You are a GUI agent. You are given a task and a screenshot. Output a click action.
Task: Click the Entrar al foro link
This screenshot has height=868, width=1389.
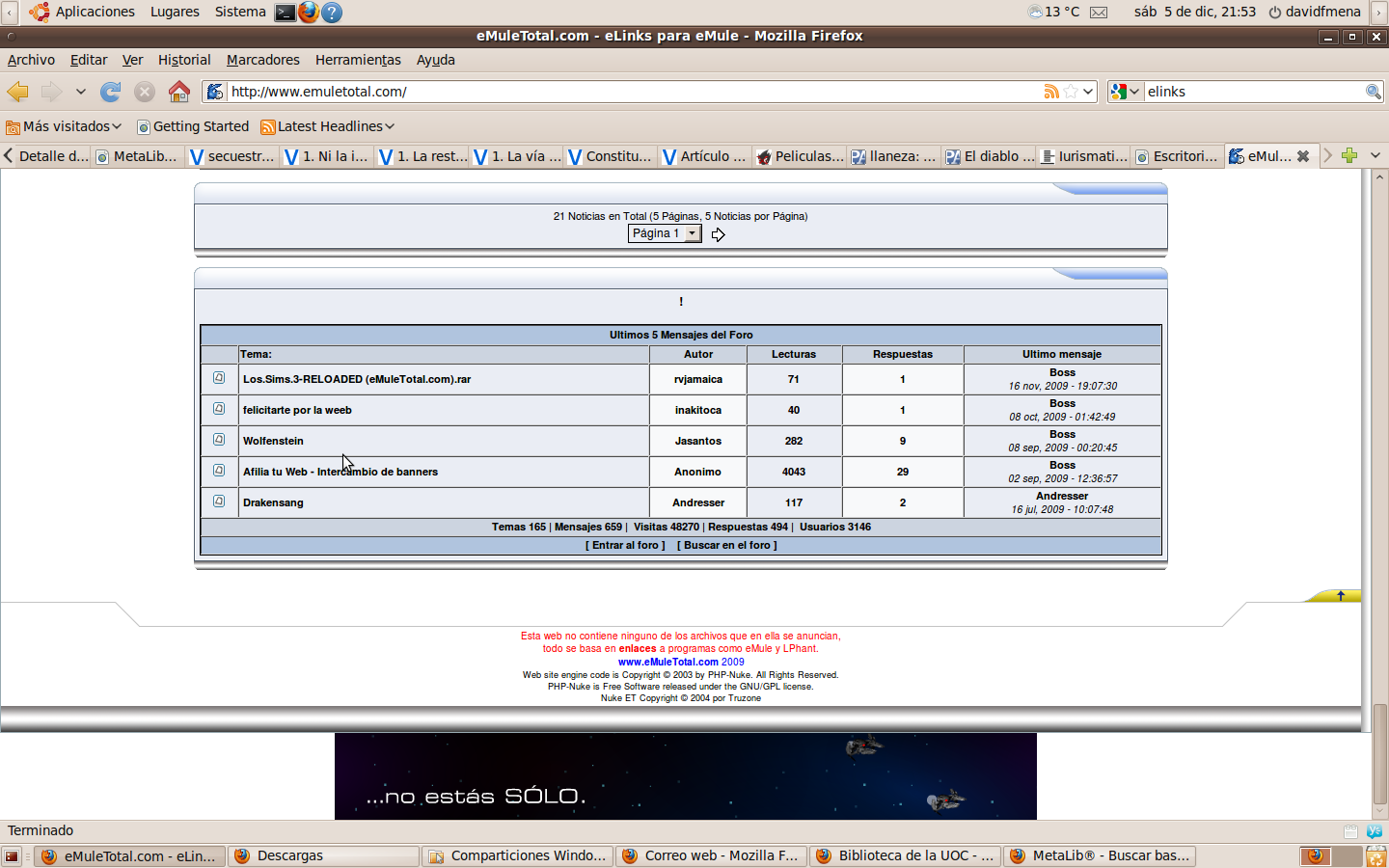(625, 545)
